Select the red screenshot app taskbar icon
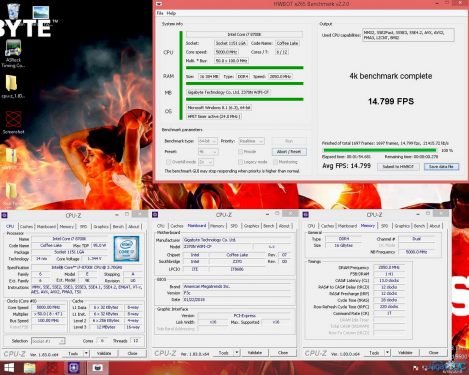This screenshot has height=375, width=469. click(52, 368)
